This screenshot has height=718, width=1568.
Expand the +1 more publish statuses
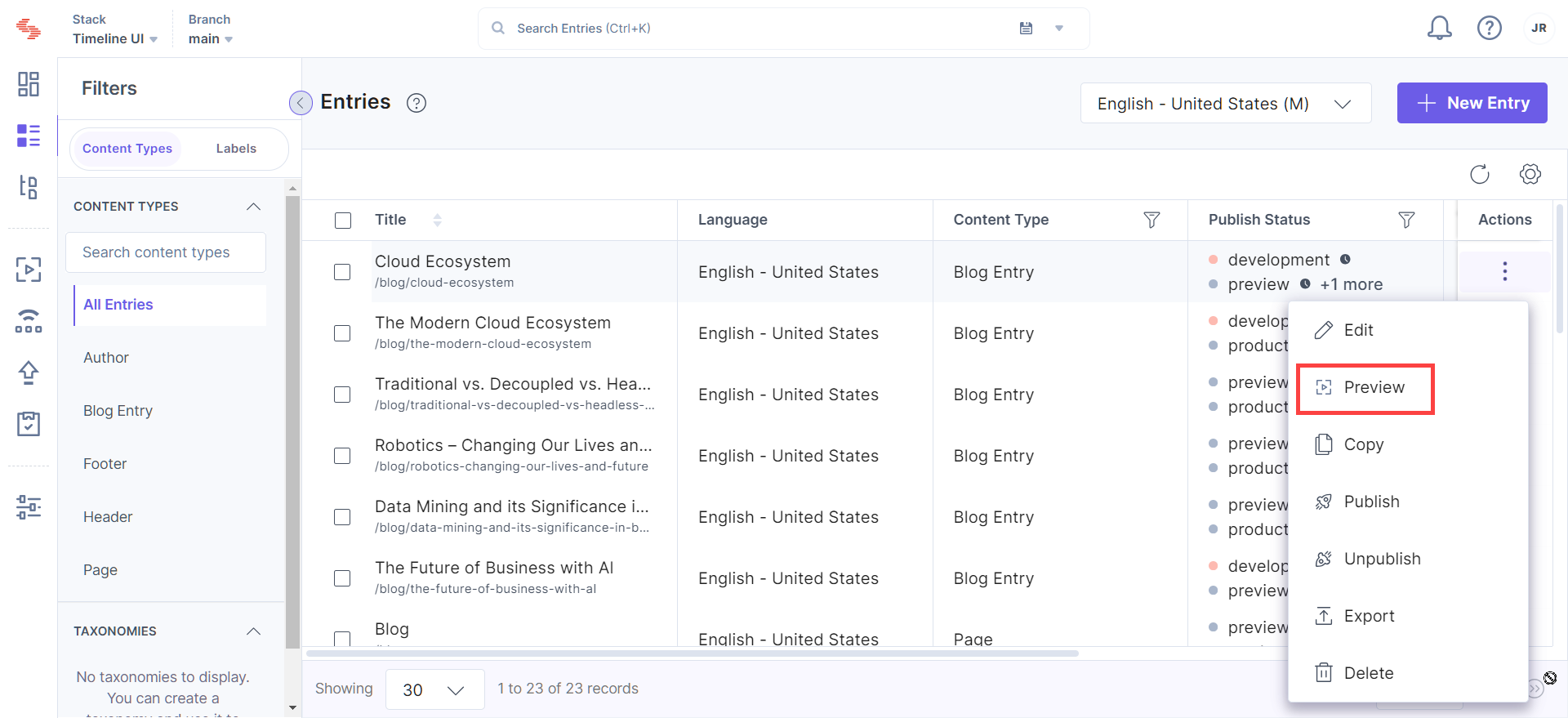(1351, 284)
